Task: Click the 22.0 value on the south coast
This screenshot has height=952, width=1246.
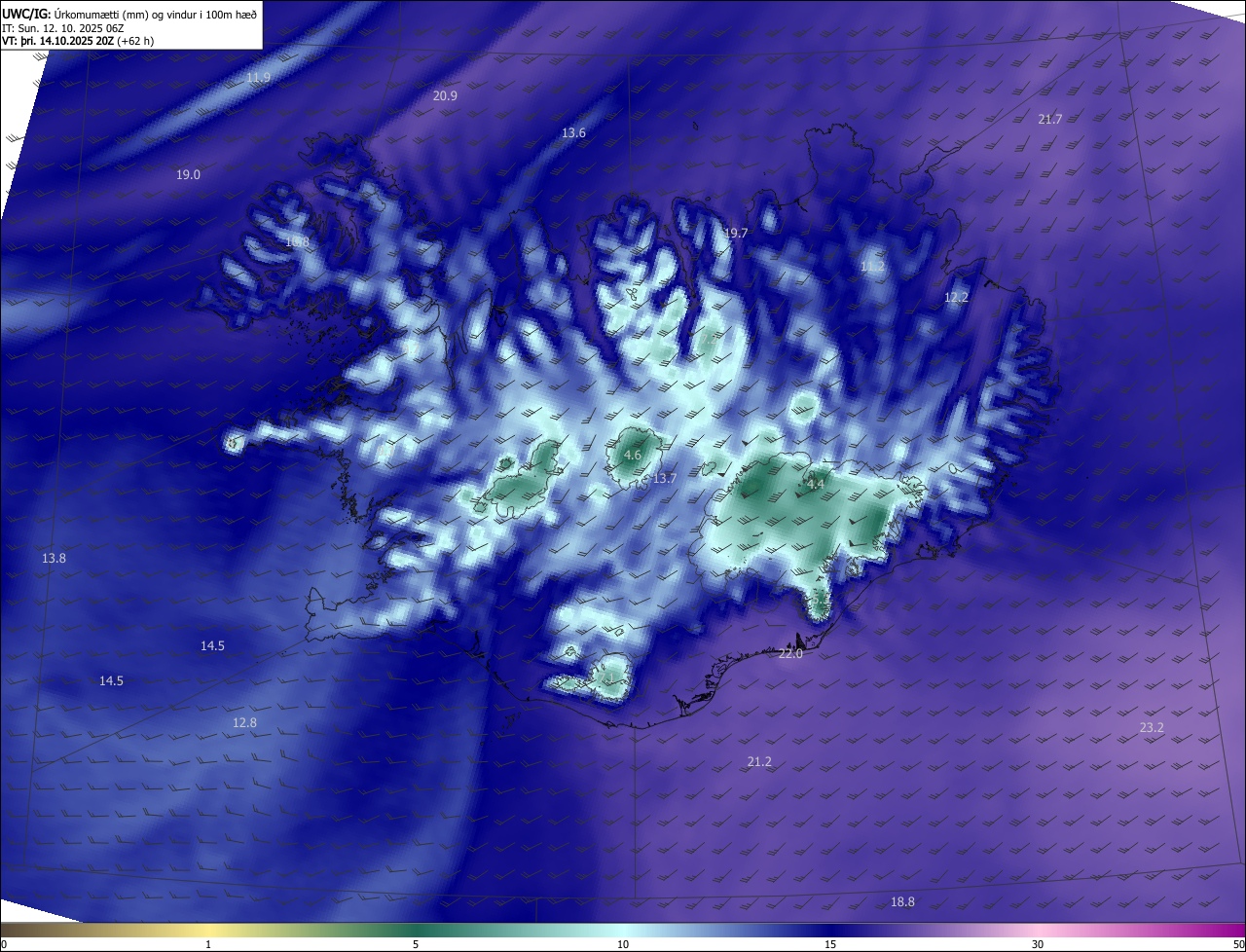Action: 790,654
